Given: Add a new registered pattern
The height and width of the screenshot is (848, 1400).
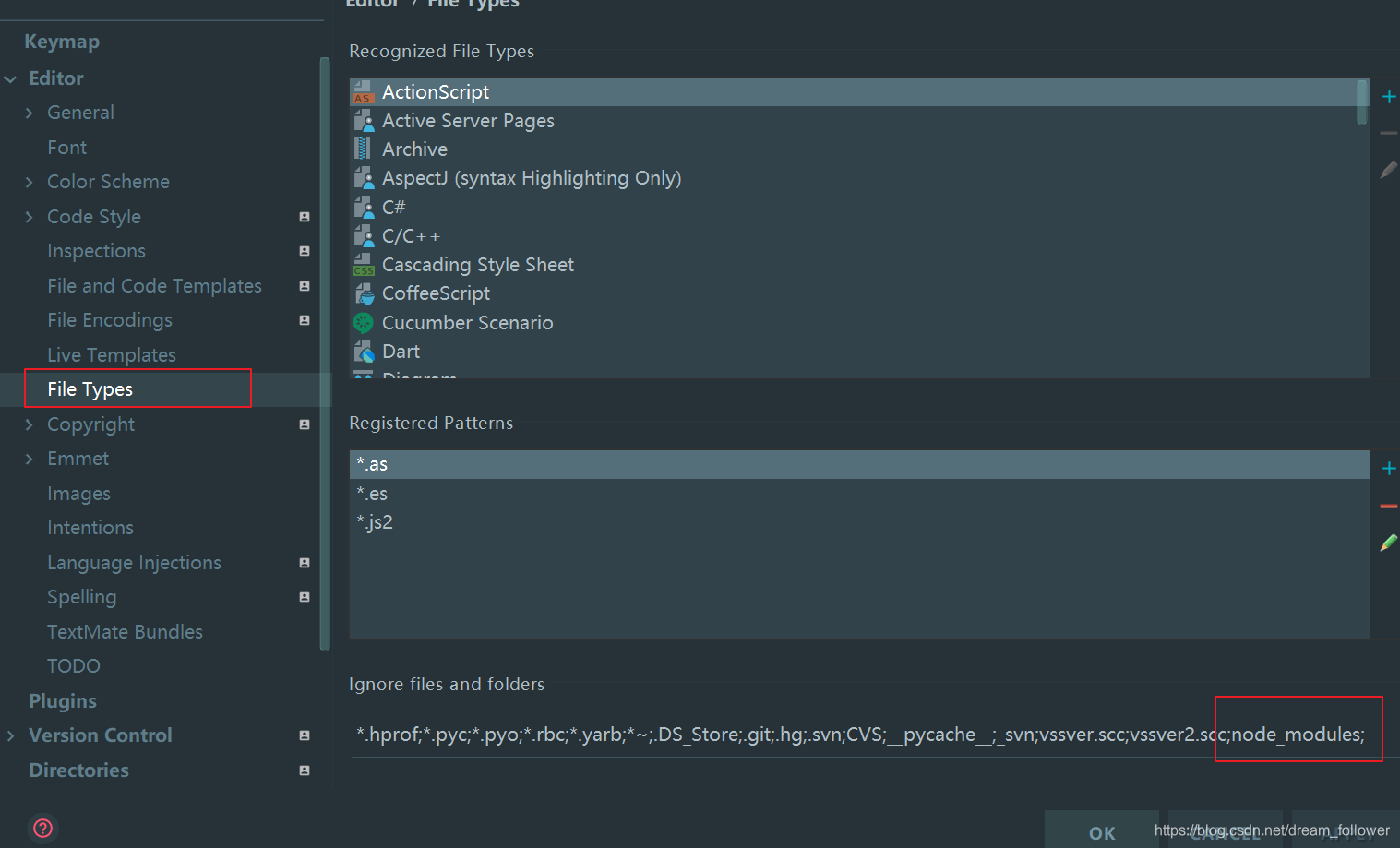Looking at the screenshot, I should [x=1388, y=468].
